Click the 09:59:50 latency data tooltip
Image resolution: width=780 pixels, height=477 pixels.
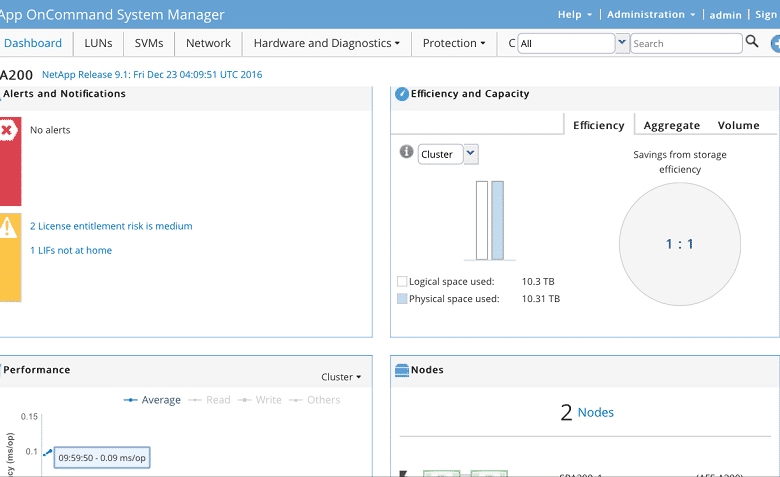coord(102,458)
